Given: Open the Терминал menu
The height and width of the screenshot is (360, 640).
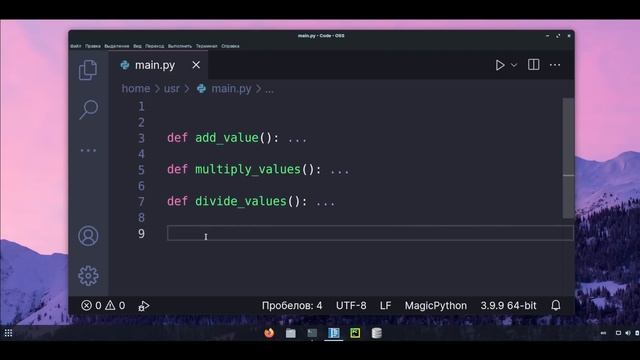Looking at the screenshot, I should (x=206, y=46).
